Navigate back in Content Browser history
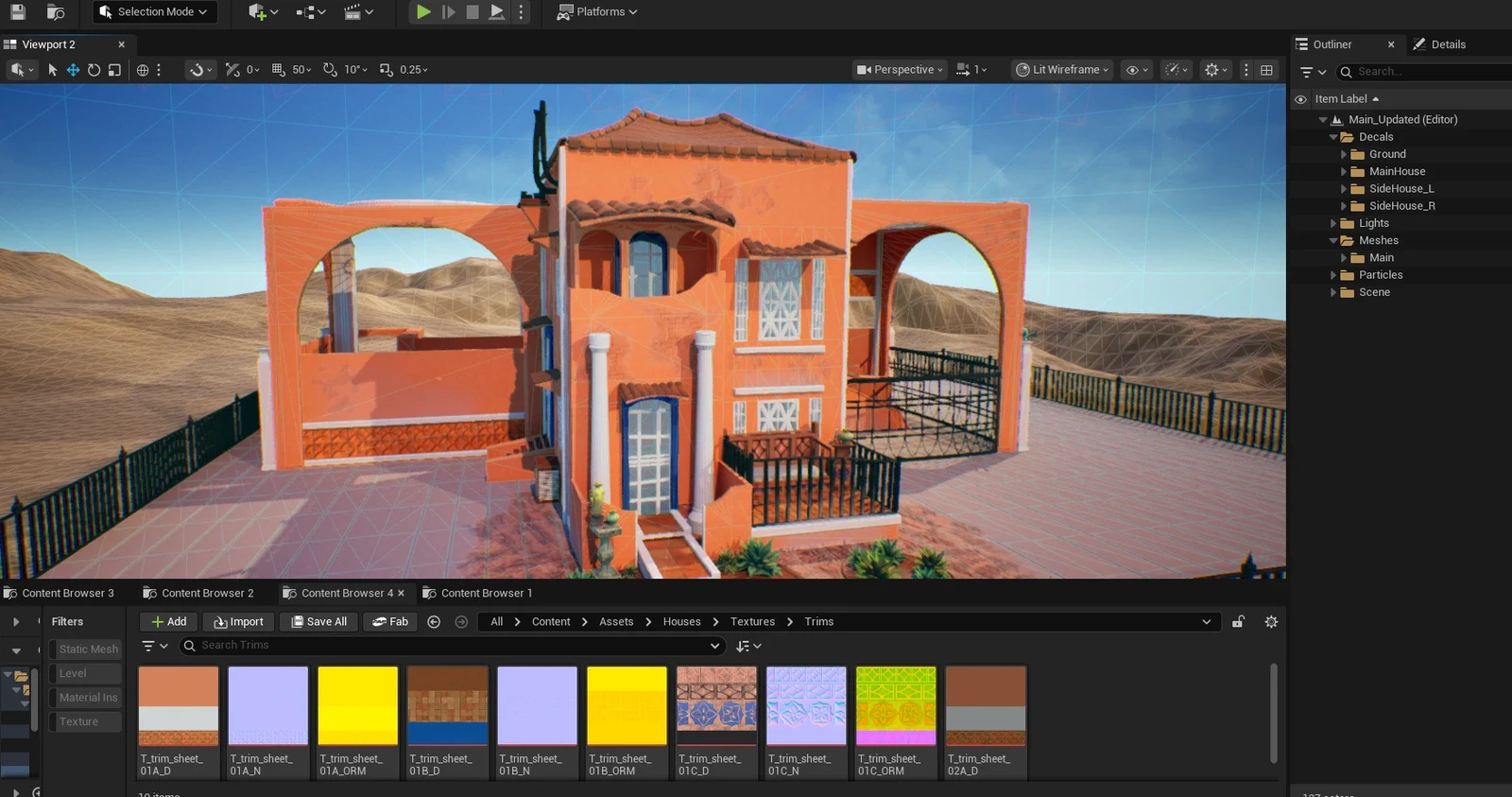Screen dimensions: 1512x797 tap(434, 622)
